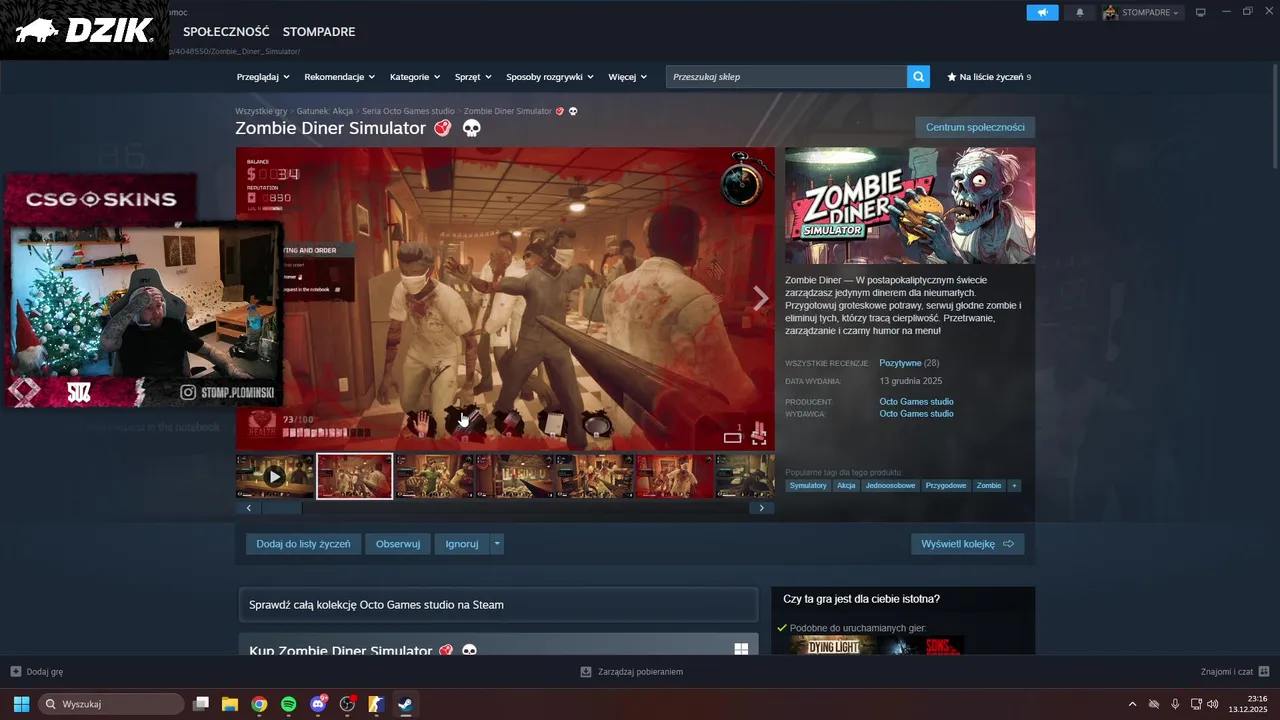Click the plus button to add tags
This screenshot has height=720, width=1280.
click(x=1014, y=486)
